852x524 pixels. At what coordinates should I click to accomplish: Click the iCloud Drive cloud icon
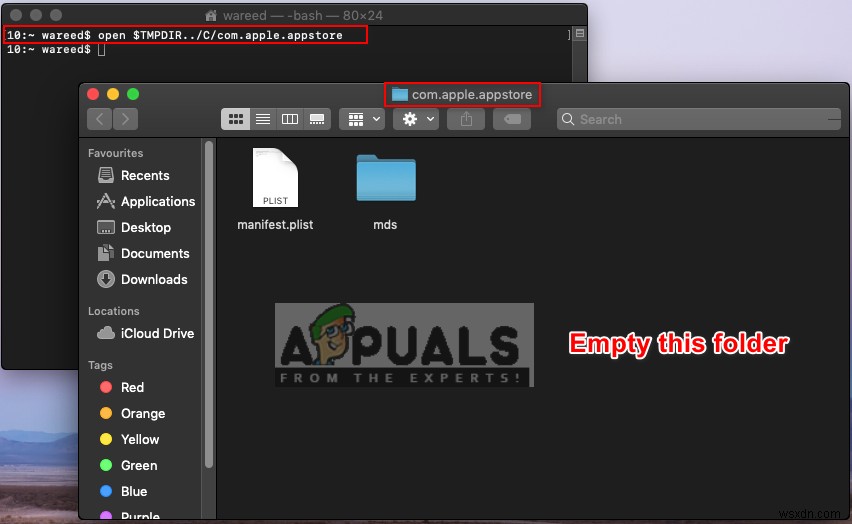click(106, 333)
